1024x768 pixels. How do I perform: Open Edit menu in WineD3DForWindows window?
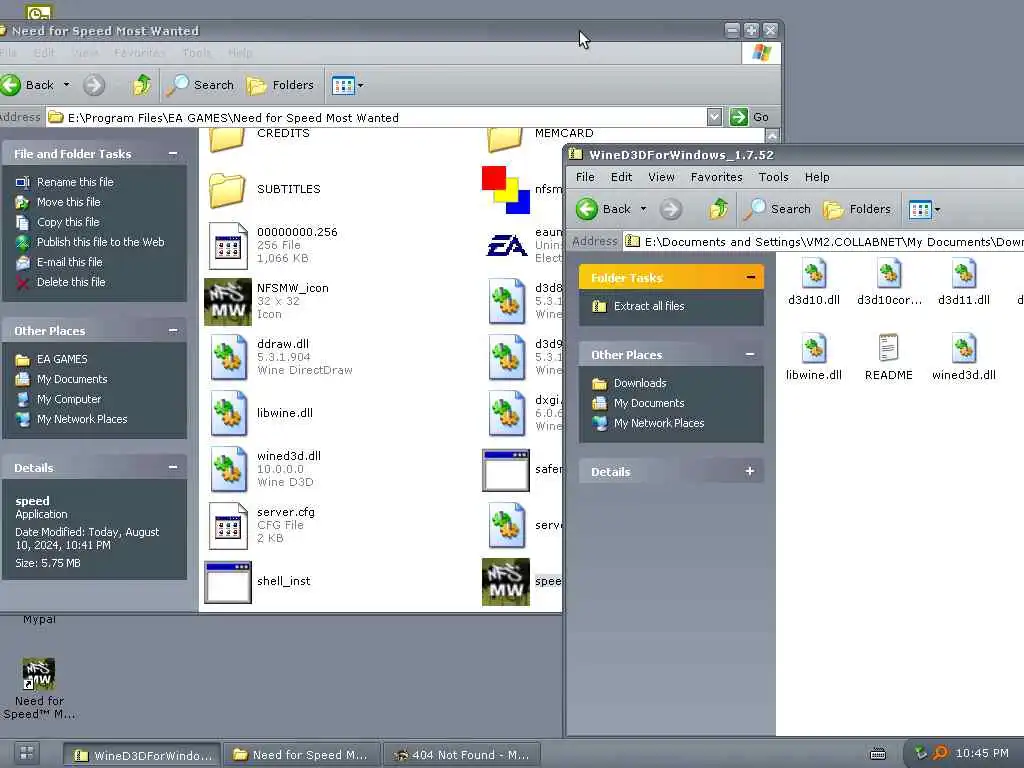tap(621, 177)
